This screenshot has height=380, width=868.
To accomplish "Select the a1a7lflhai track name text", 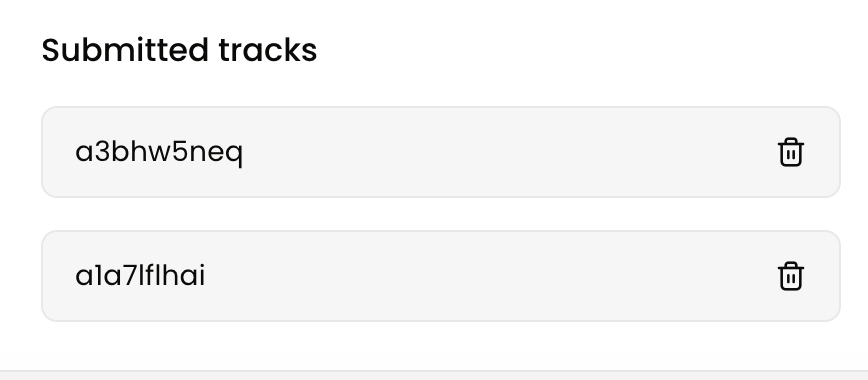I will [140, 276].
